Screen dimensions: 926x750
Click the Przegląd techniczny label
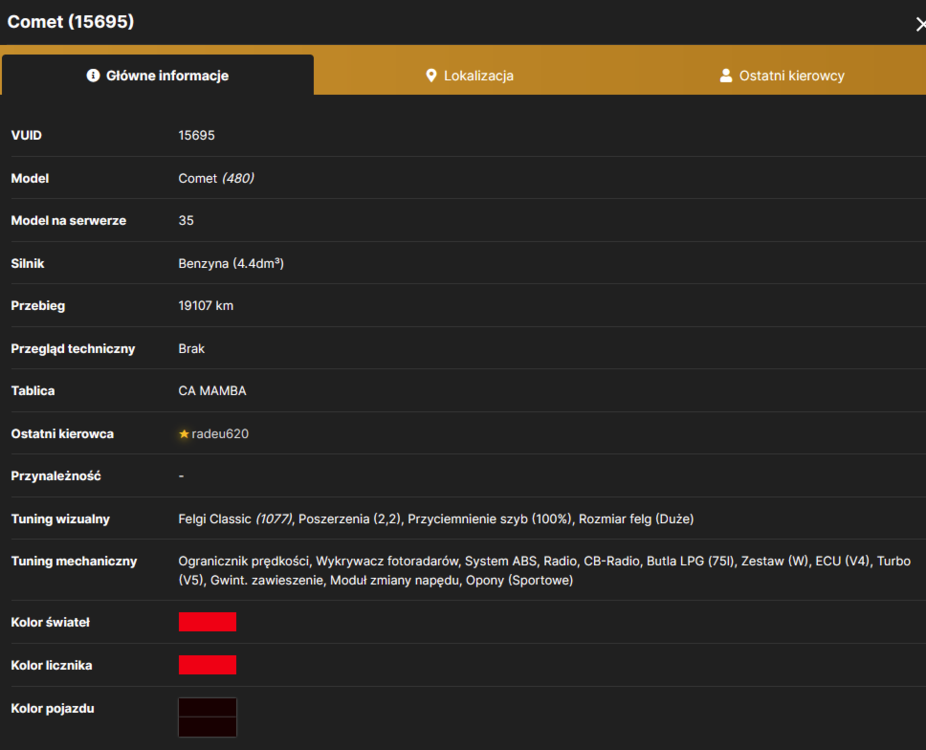73,348
